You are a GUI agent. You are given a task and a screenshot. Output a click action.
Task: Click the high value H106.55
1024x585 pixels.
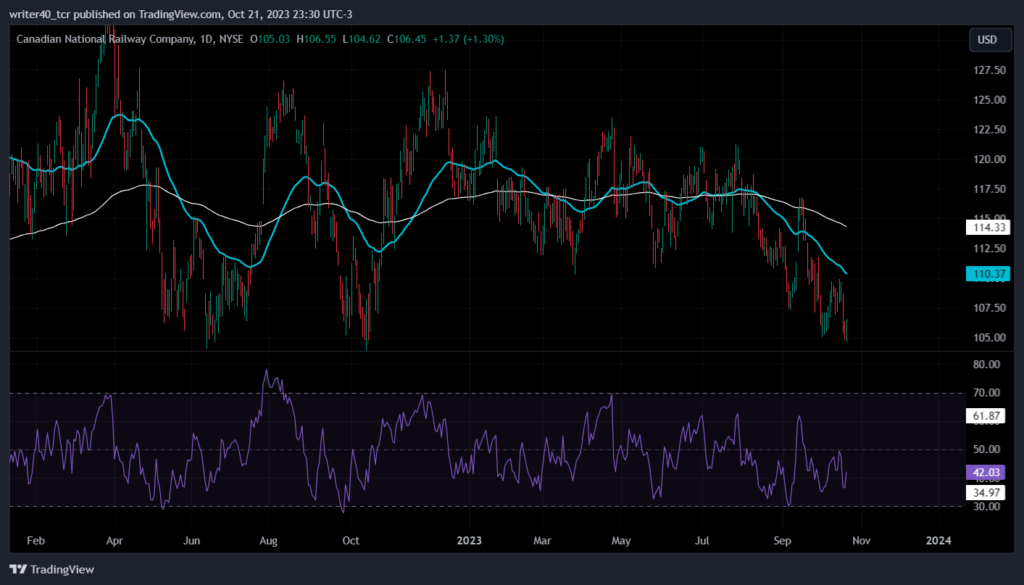pyautogui.click(x=317, y=39)
